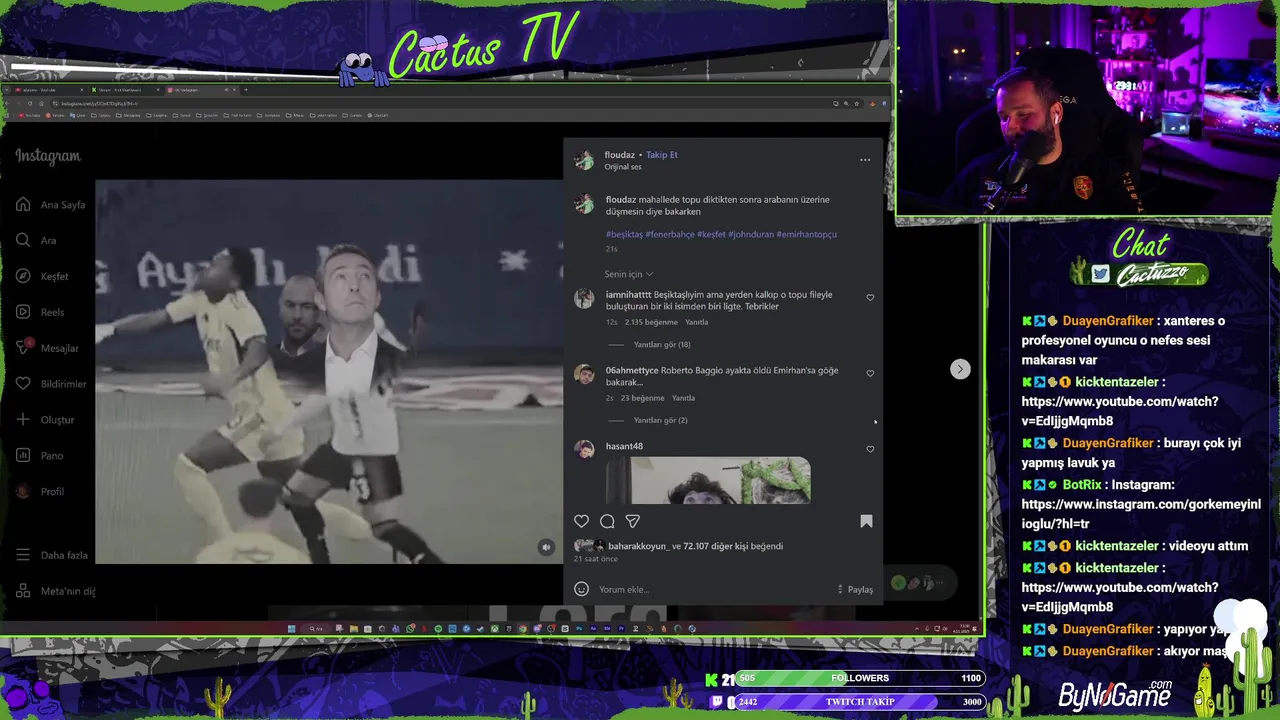Click Oluştur to create a post
Screen dimensions: 1280x720
pos(45,420)
